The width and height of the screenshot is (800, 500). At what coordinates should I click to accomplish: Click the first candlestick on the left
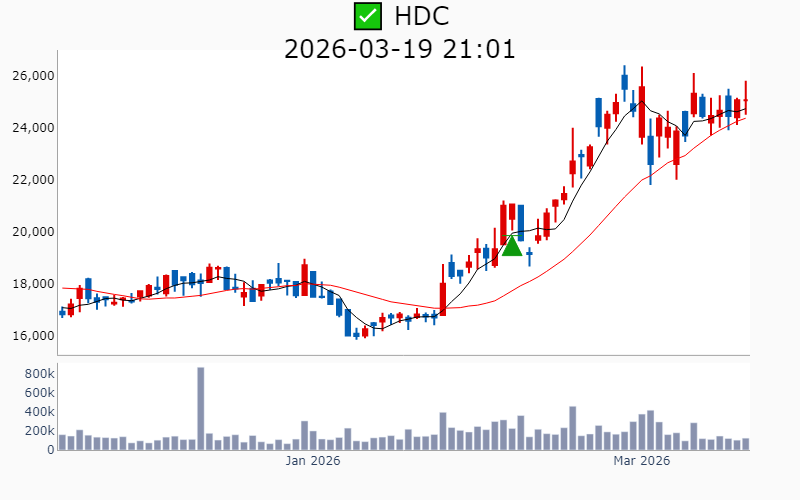tap(62, 313)
